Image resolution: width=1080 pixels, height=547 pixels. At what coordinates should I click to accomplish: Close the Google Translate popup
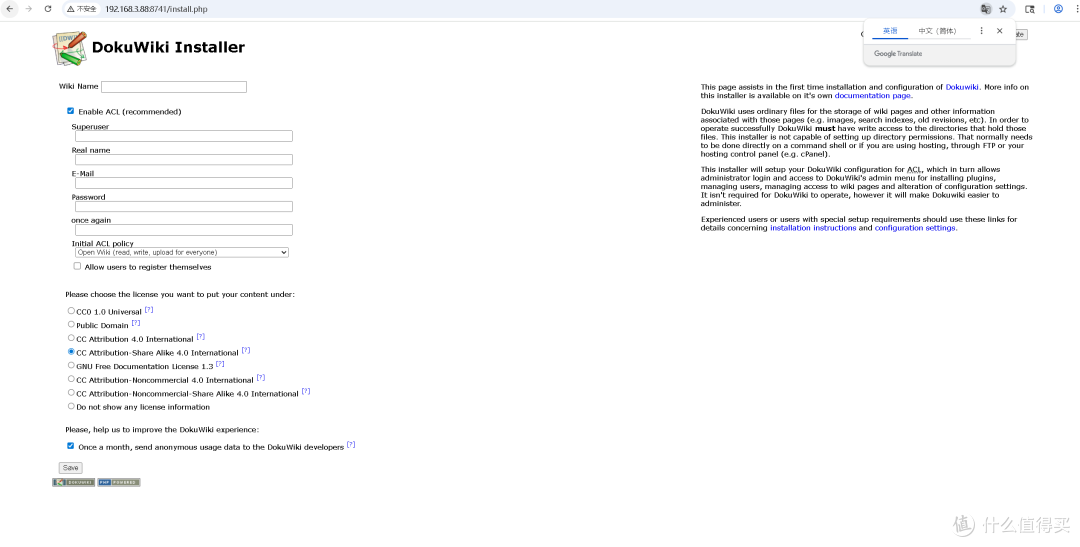pyautogui.click(x=999, y=31)
